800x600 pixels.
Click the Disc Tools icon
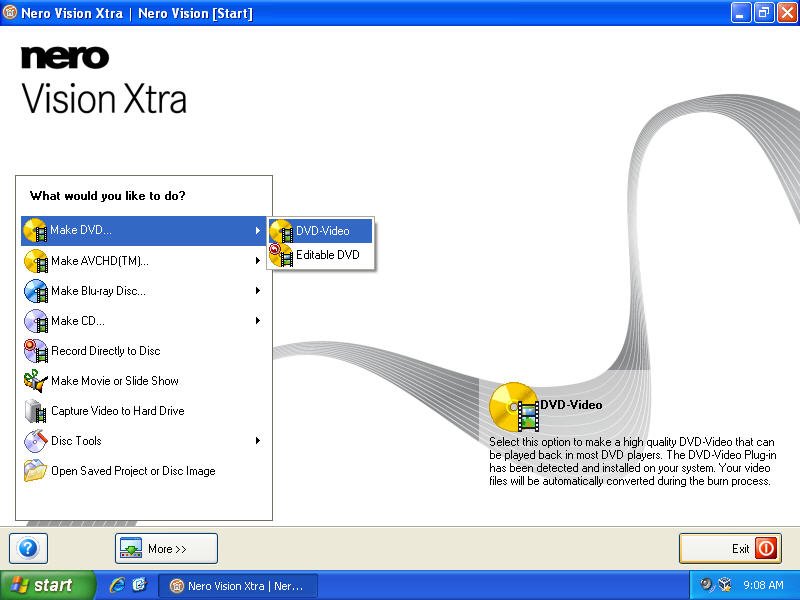[36, 441]
